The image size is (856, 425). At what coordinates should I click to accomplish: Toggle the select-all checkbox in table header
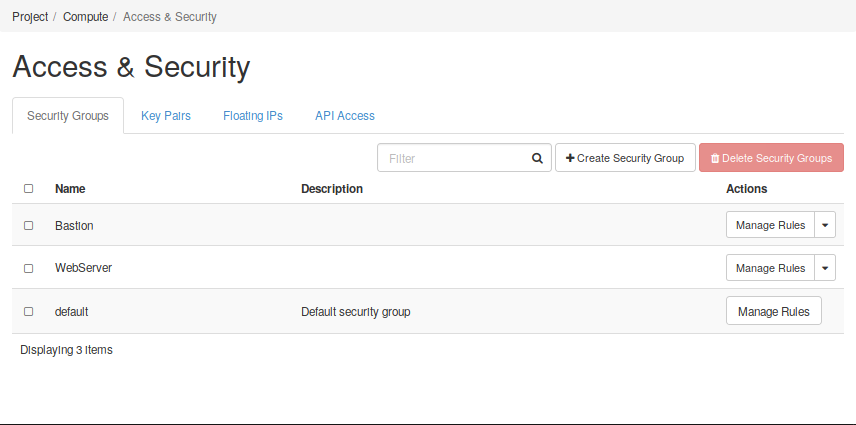28,188
